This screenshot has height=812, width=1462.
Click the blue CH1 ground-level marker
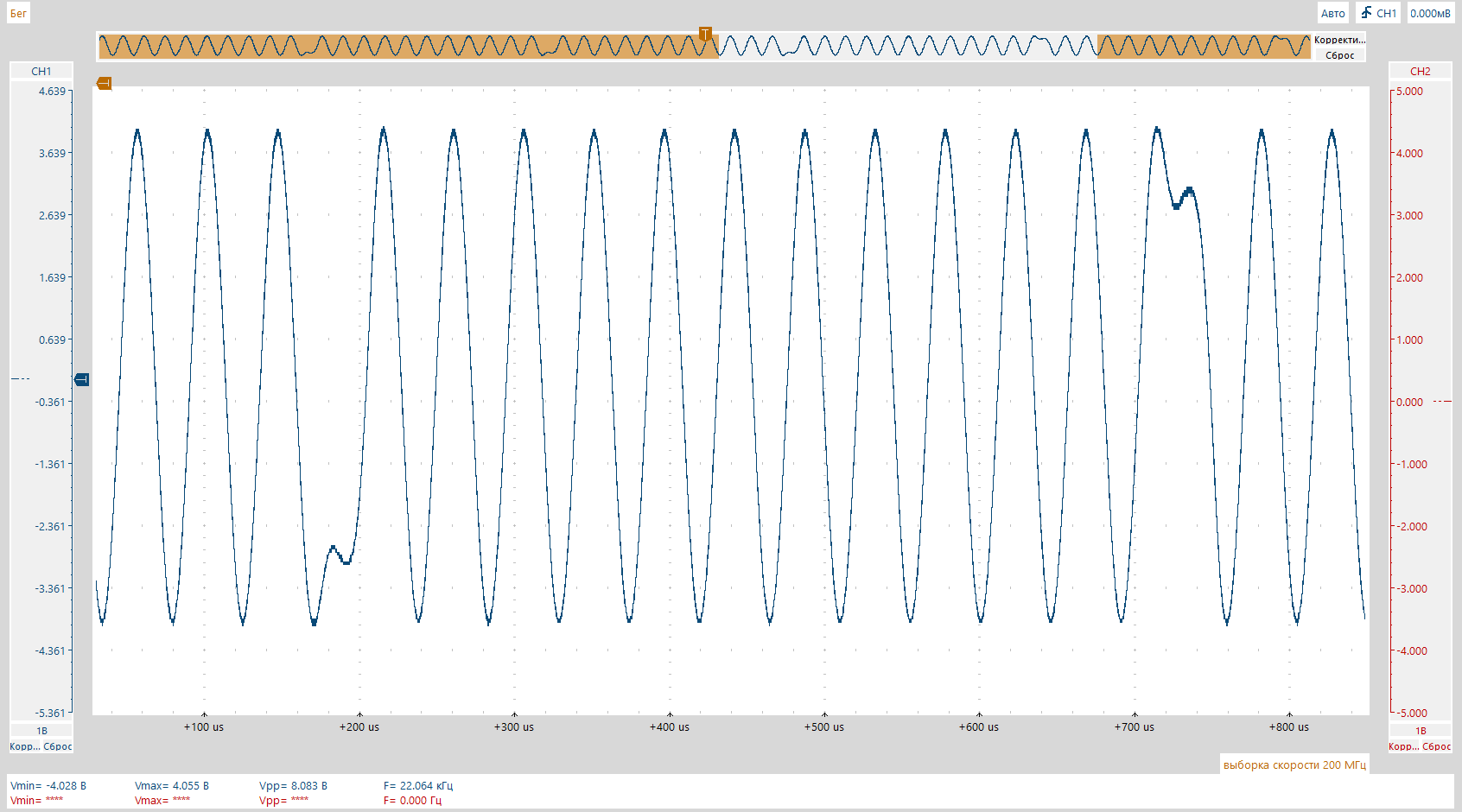point(82,379)
